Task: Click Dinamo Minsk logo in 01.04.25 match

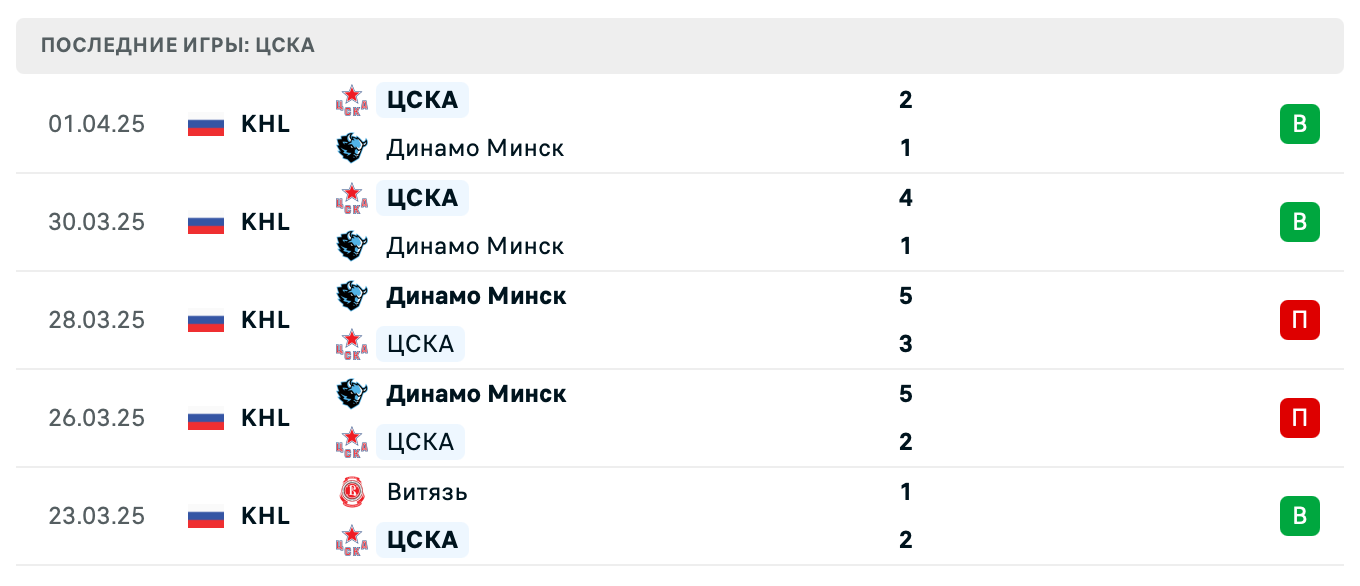Action: [352, 148]
